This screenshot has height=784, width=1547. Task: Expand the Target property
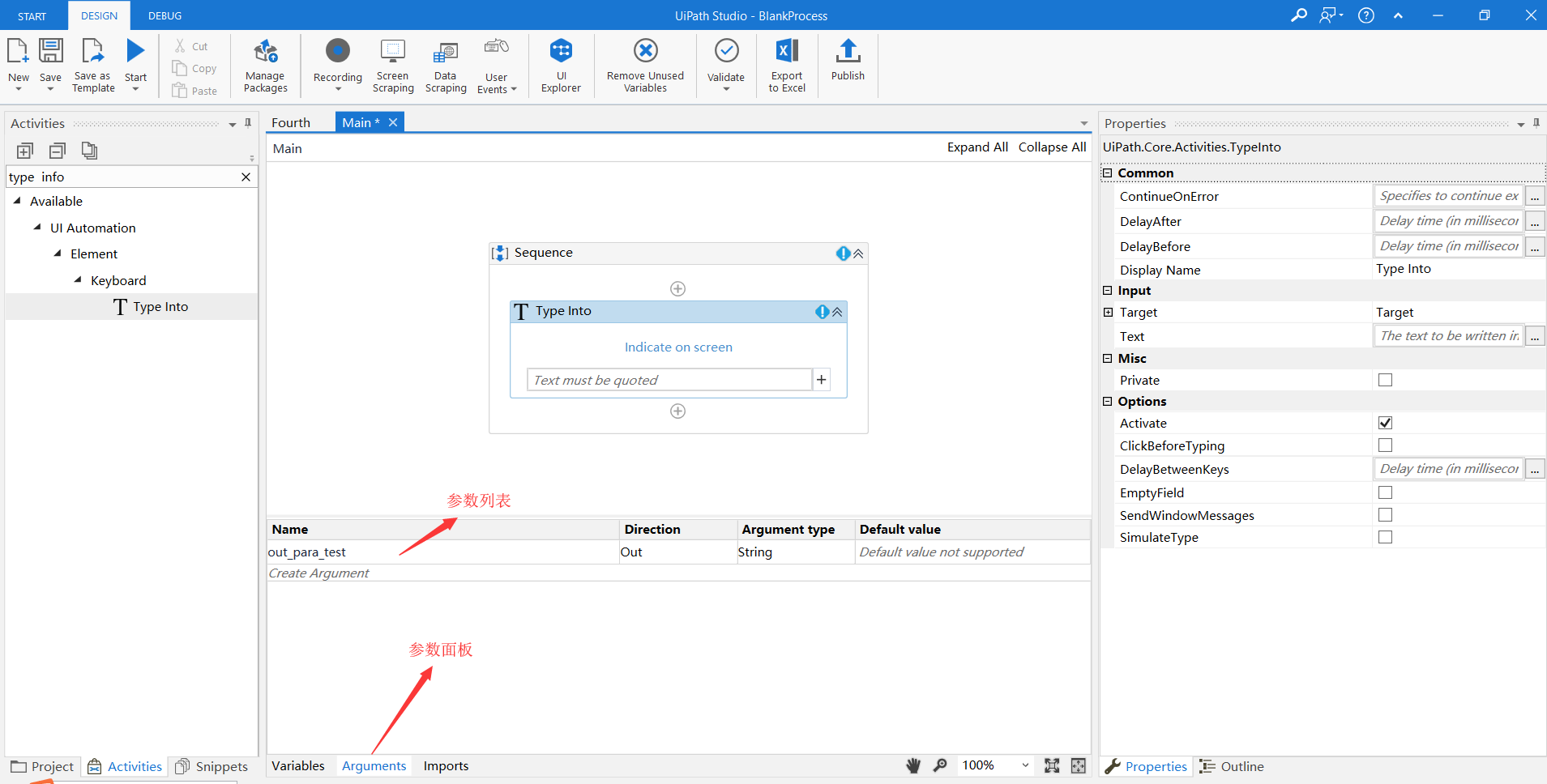pos(1108,312)
